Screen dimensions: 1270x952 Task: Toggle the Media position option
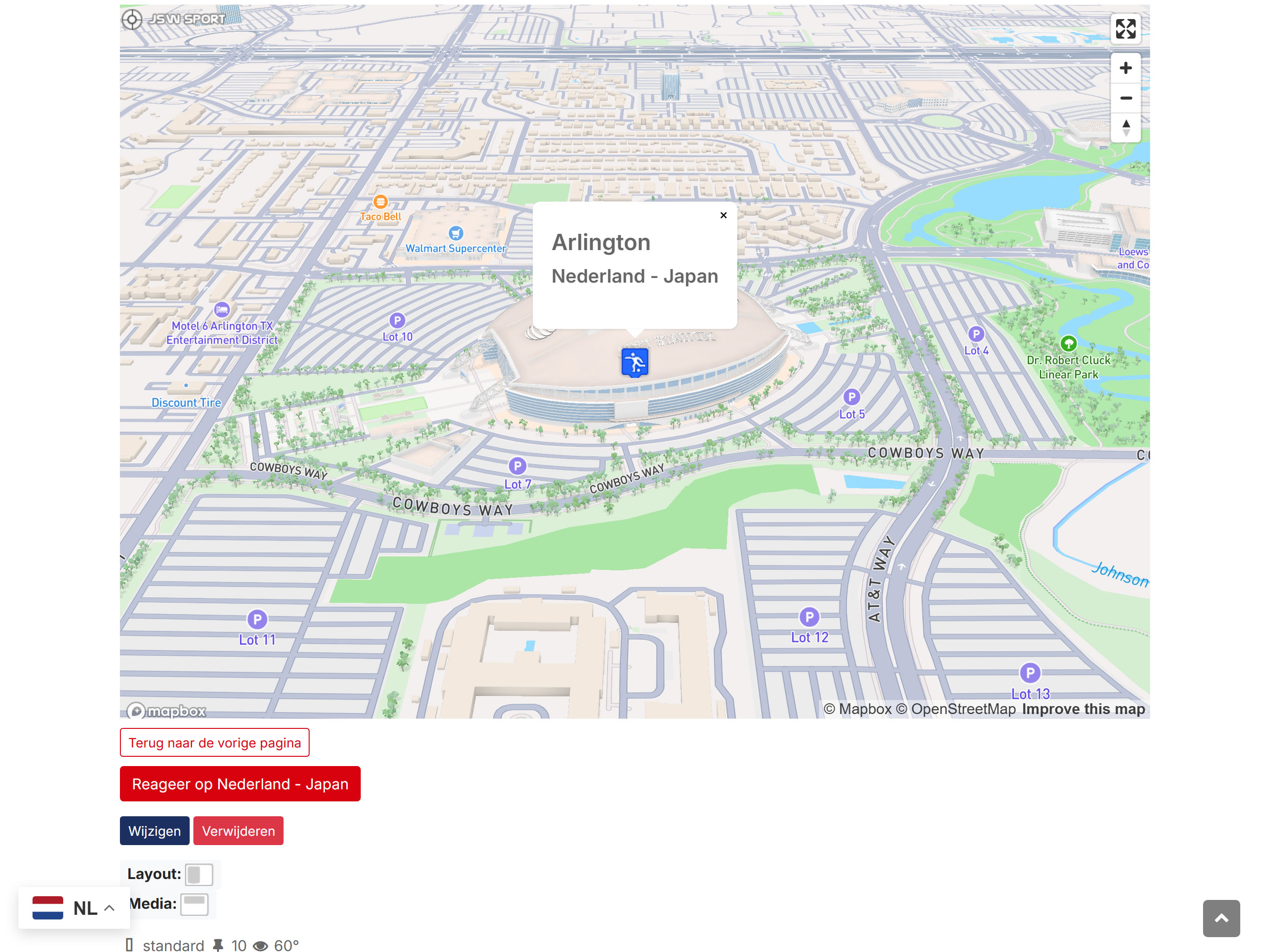coord(195,904)
